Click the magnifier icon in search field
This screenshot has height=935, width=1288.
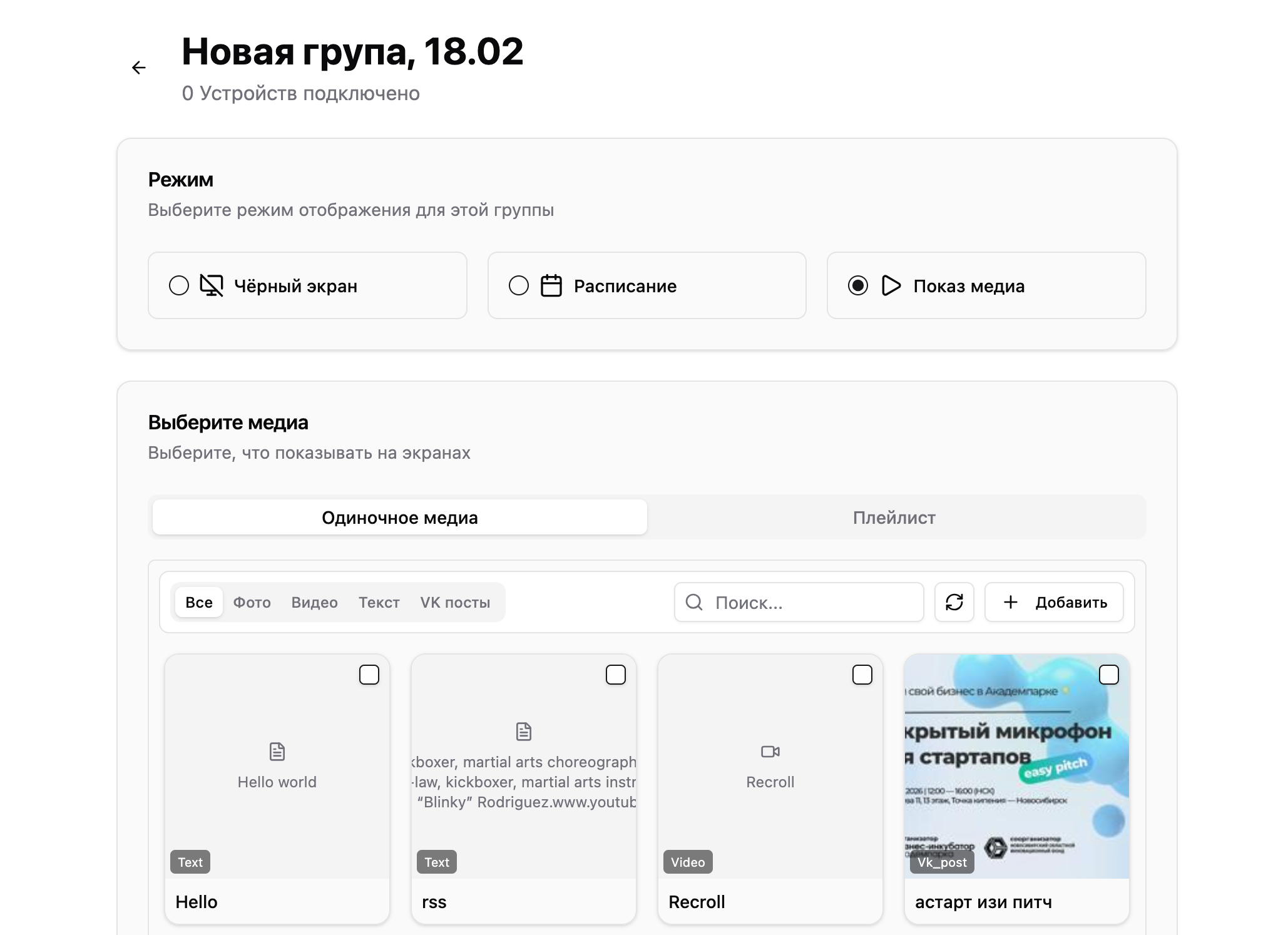click(x=694, y=602)
